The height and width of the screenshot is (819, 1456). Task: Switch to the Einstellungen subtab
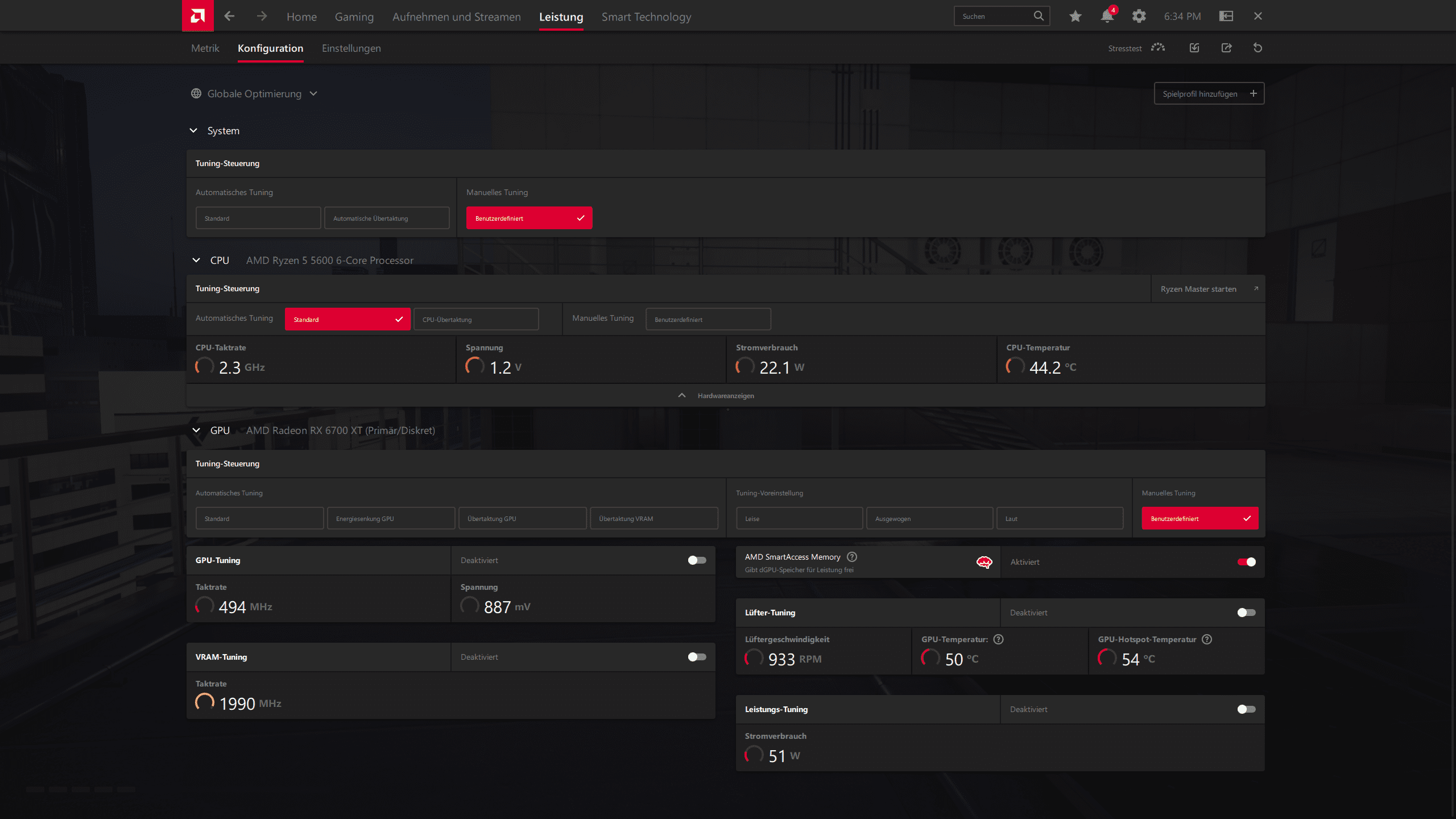351,48
